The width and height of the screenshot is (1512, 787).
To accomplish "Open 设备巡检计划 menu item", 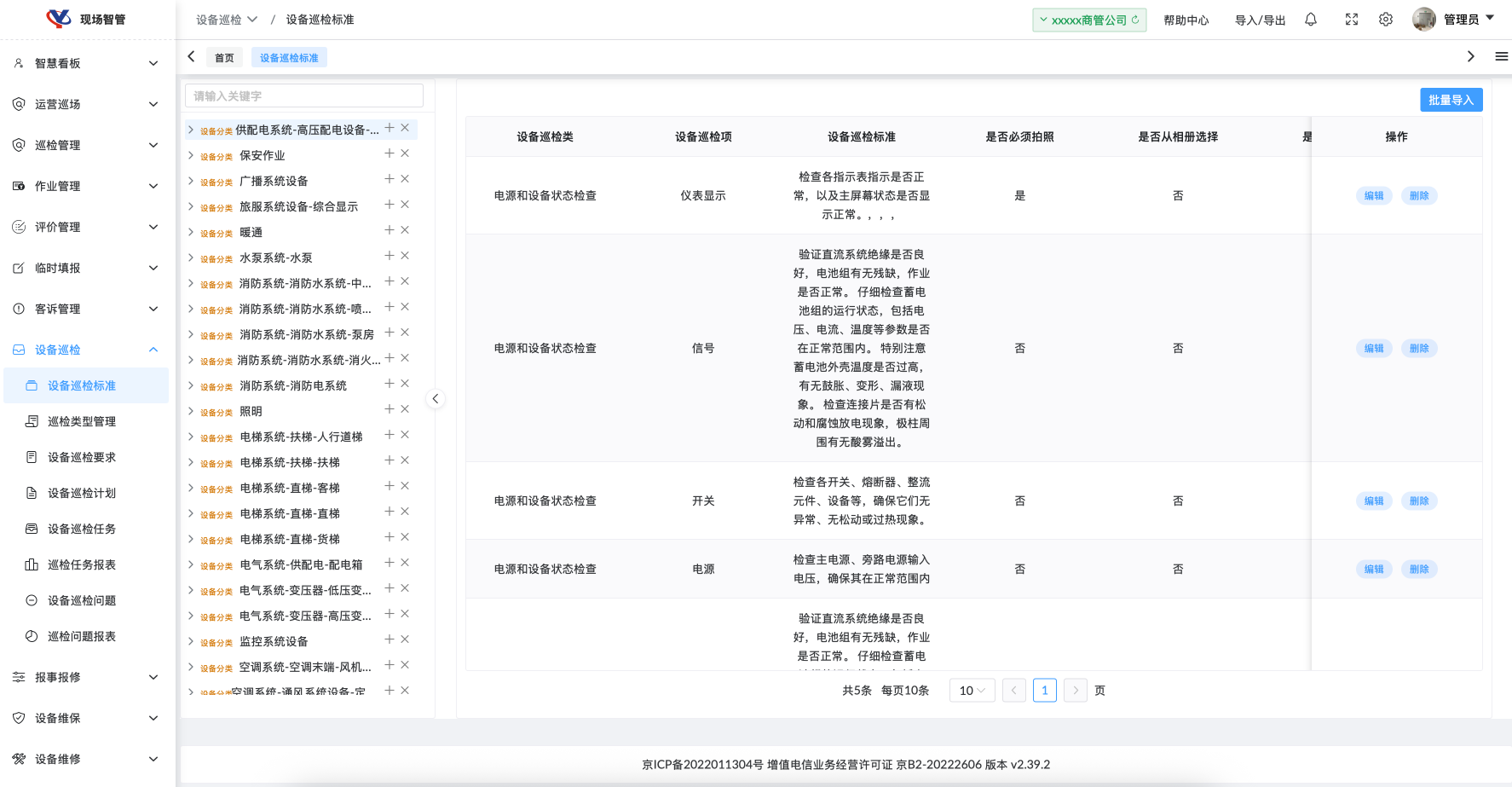I will click(x=82, y=493).
